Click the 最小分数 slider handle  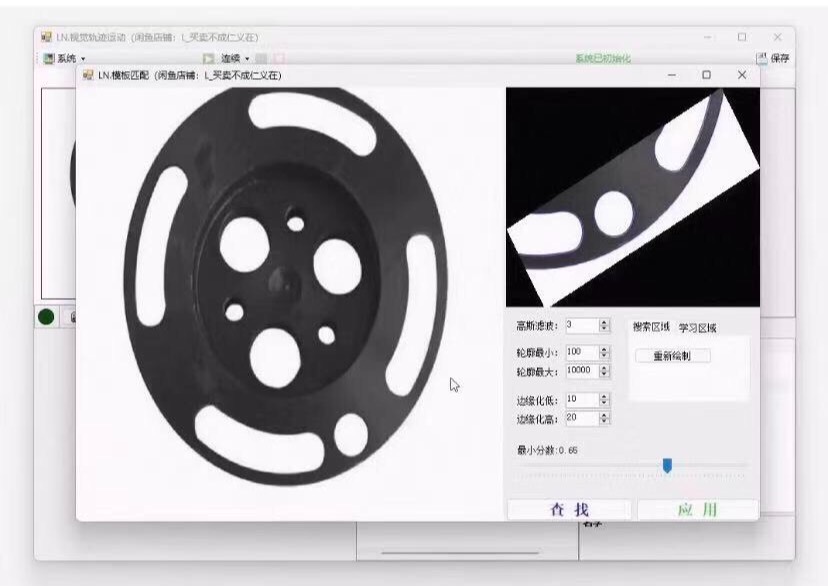tap(667, 465)
